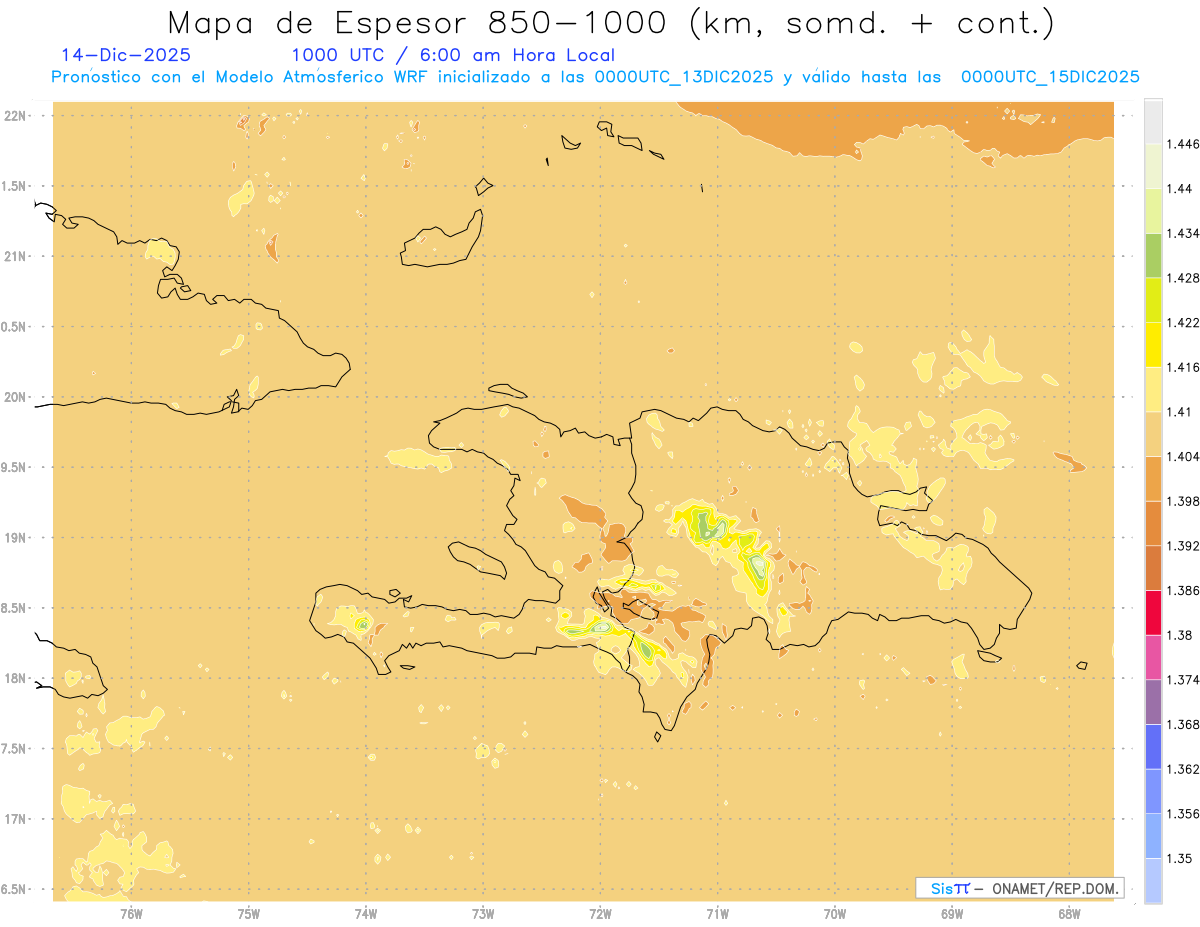Pick the light blue swatch between 1.35 and 1.356

(x=1153, y=836)
